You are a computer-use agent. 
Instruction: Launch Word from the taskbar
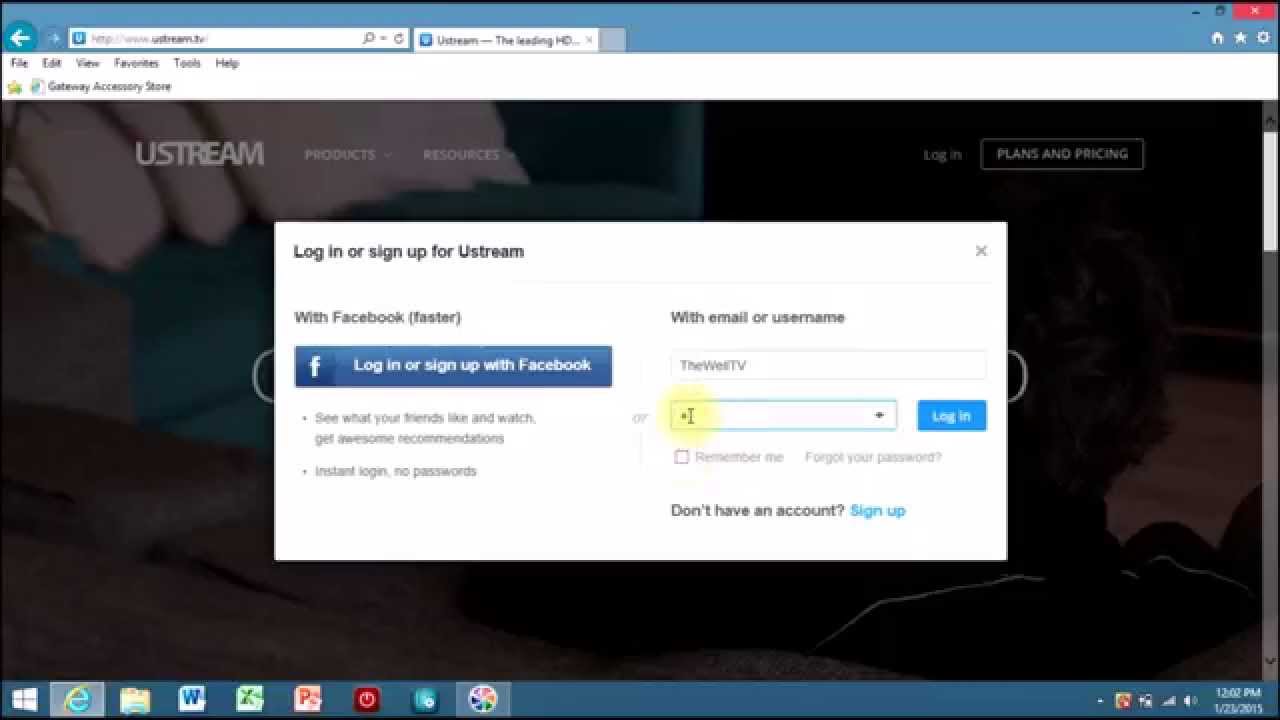point(192,699)
